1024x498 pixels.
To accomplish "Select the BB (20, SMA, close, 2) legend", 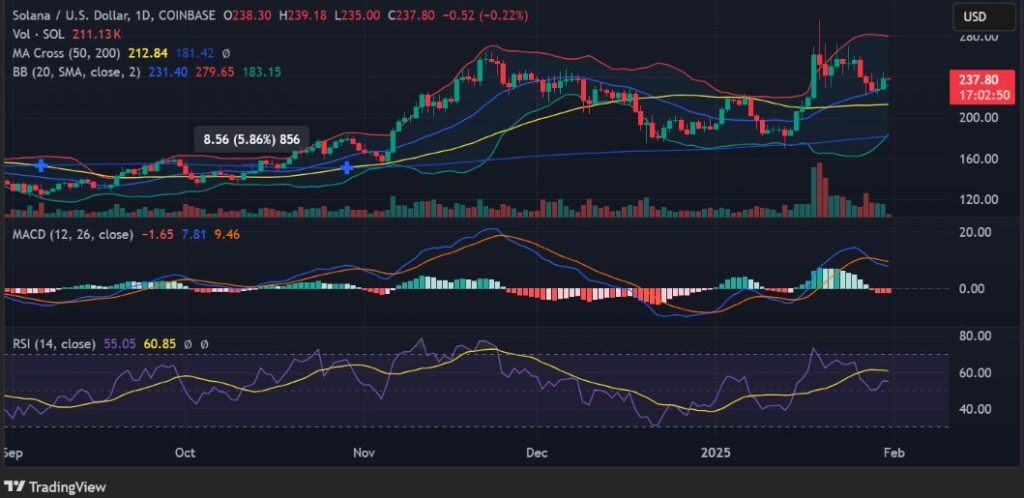I will [76, 72].
